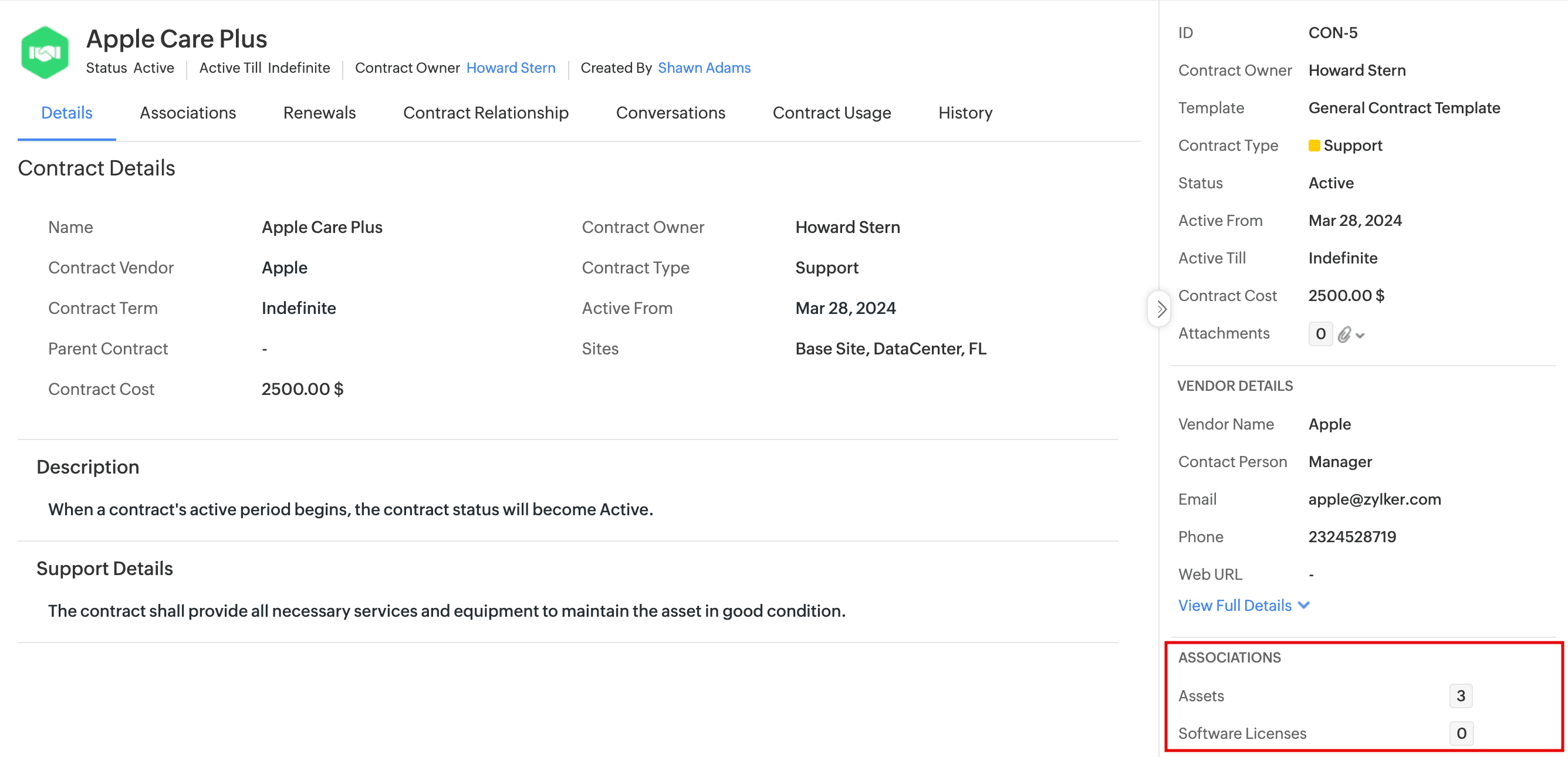The width and height of the screenshot is (1568, 757).
Task: Click the header Status Active text
Action: [130, 67]
